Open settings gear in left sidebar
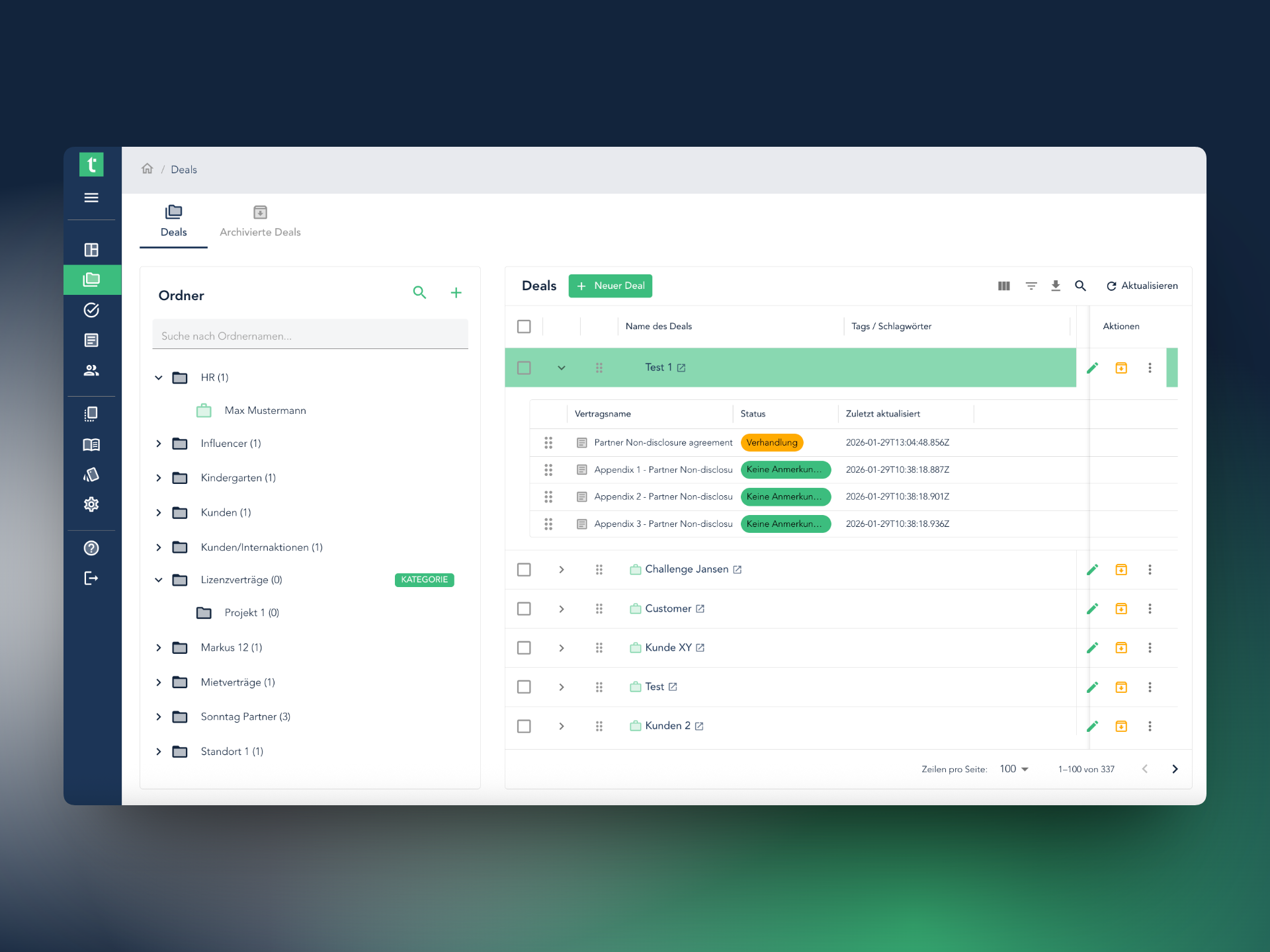Viewport: 1270px width, 952px height. point(91,504)
